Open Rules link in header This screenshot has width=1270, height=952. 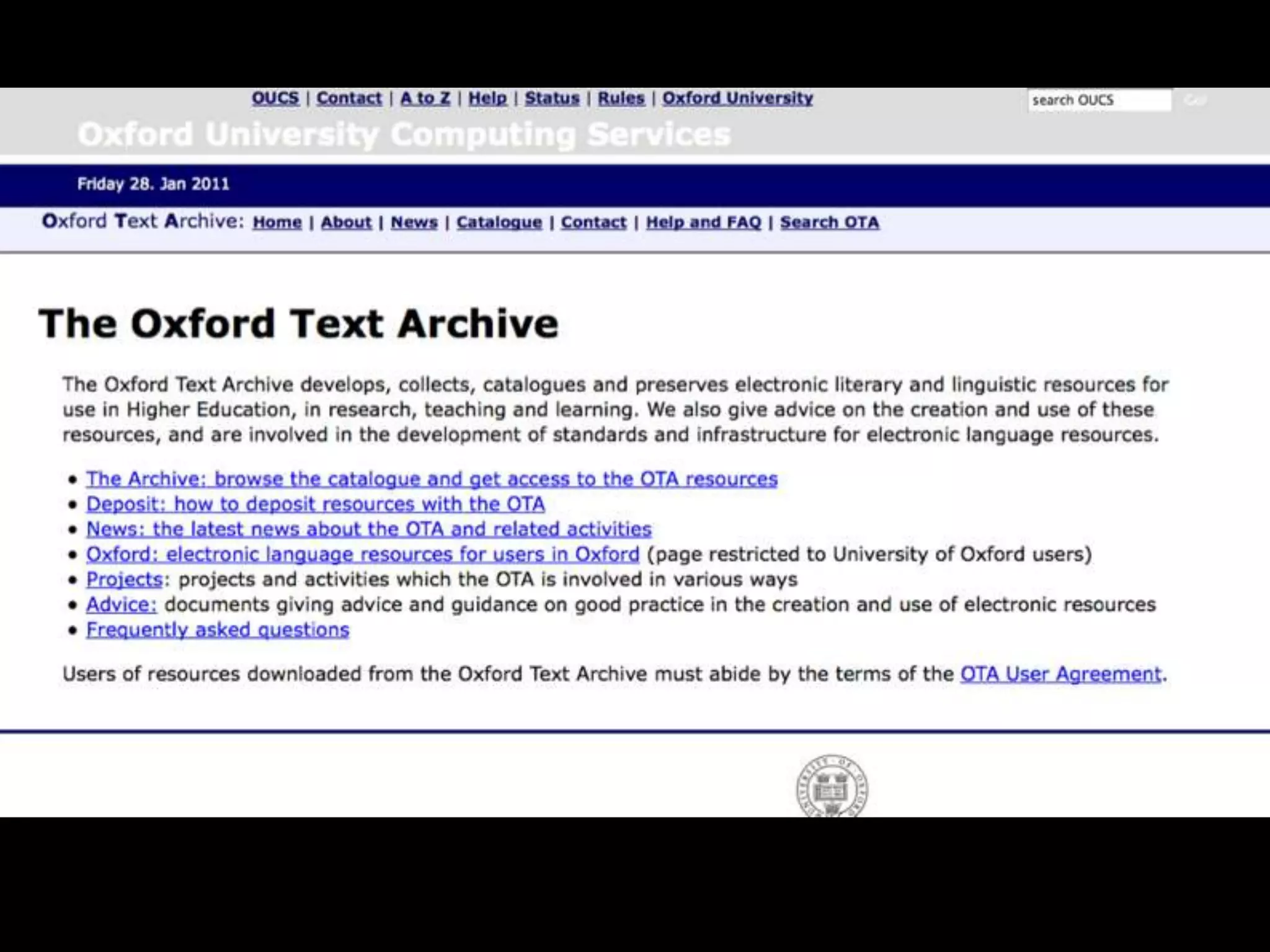621,98
